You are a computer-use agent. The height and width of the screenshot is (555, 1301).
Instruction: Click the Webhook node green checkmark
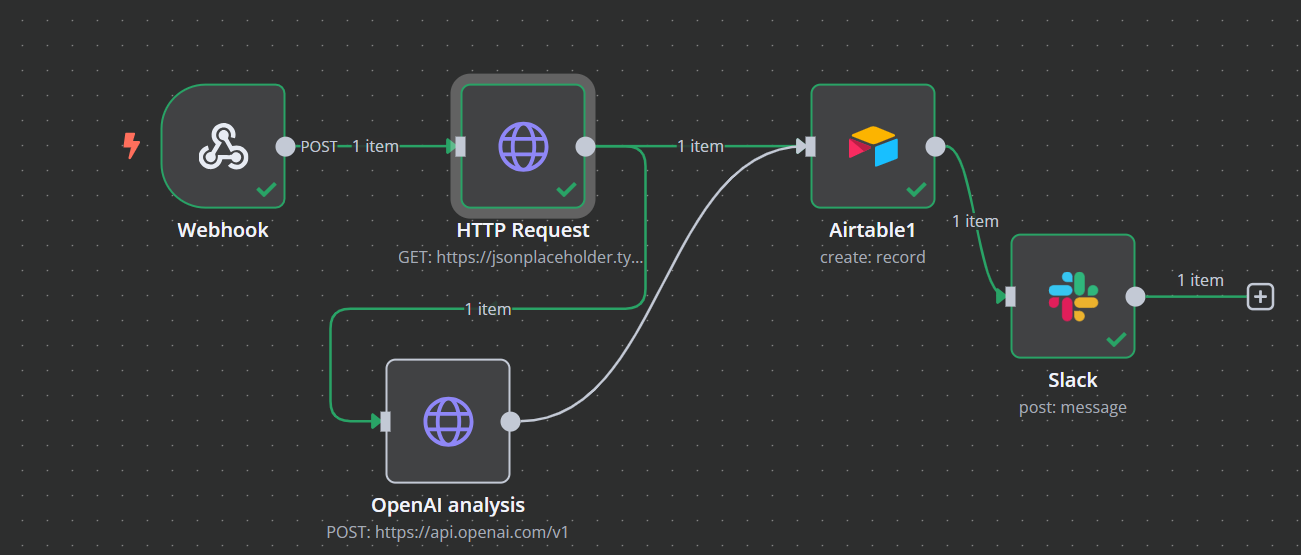point(266,189)
